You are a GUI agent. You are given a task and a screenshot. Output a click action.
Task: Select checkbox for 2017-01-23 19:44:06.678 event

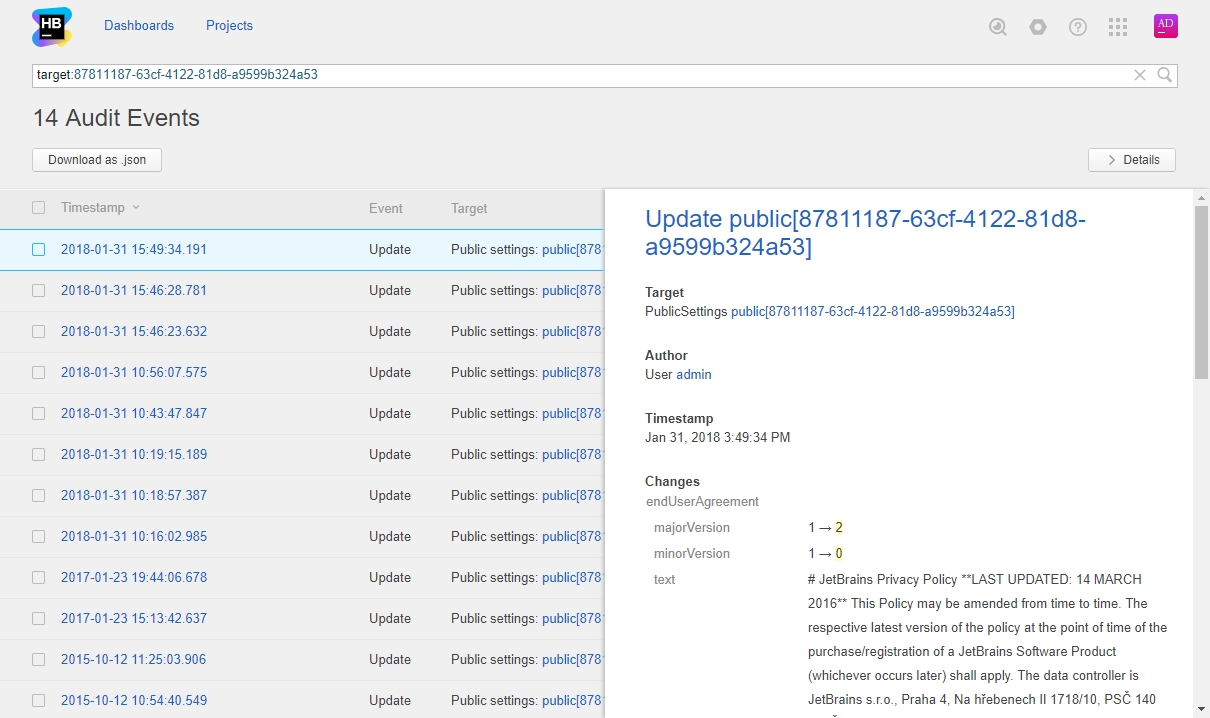(x=39, y=578)
